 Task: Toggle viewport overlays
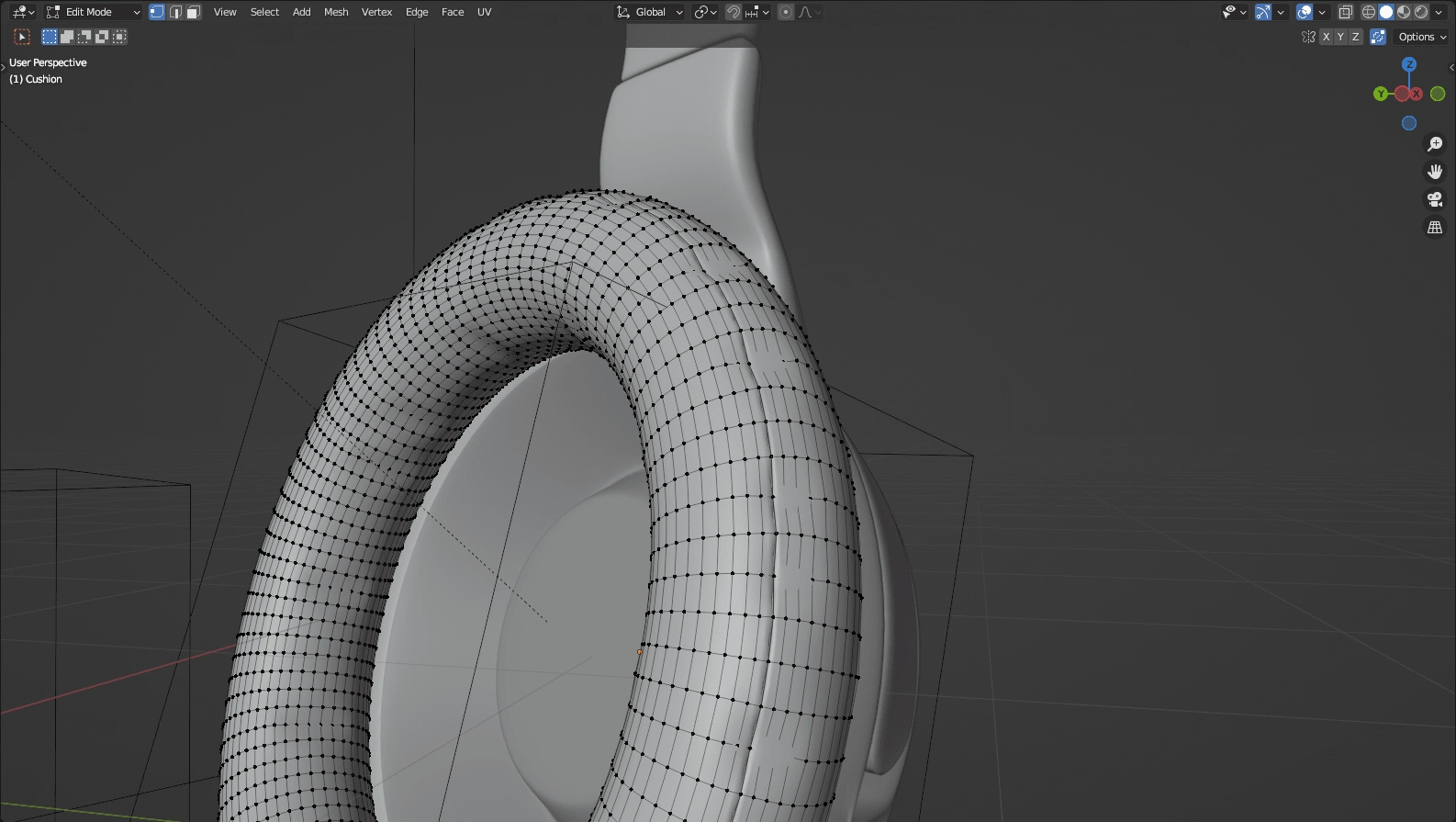tap(1305, 12)
